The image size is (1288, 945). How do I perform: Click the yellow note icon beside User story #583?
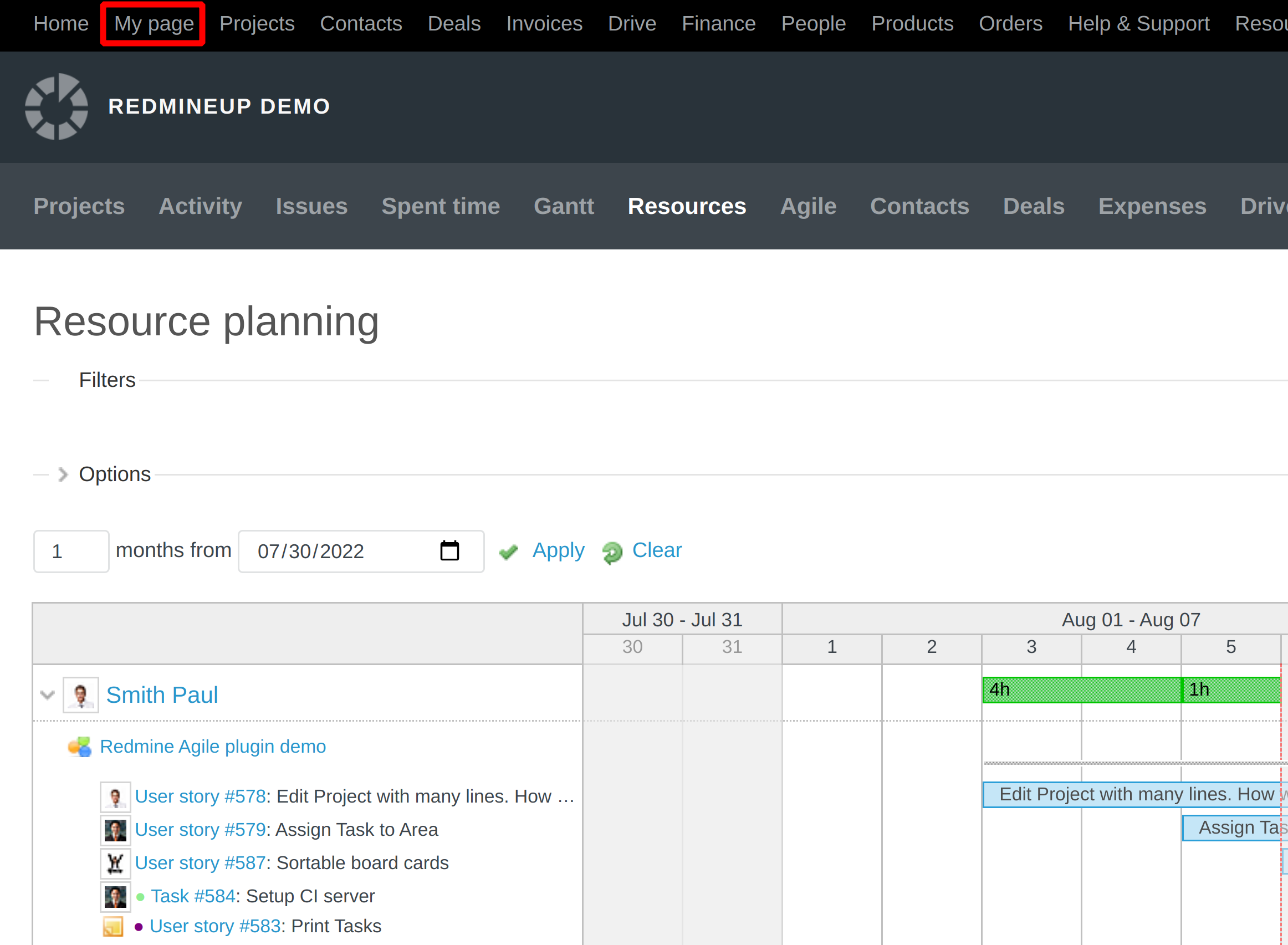click(x=114, y=926)
